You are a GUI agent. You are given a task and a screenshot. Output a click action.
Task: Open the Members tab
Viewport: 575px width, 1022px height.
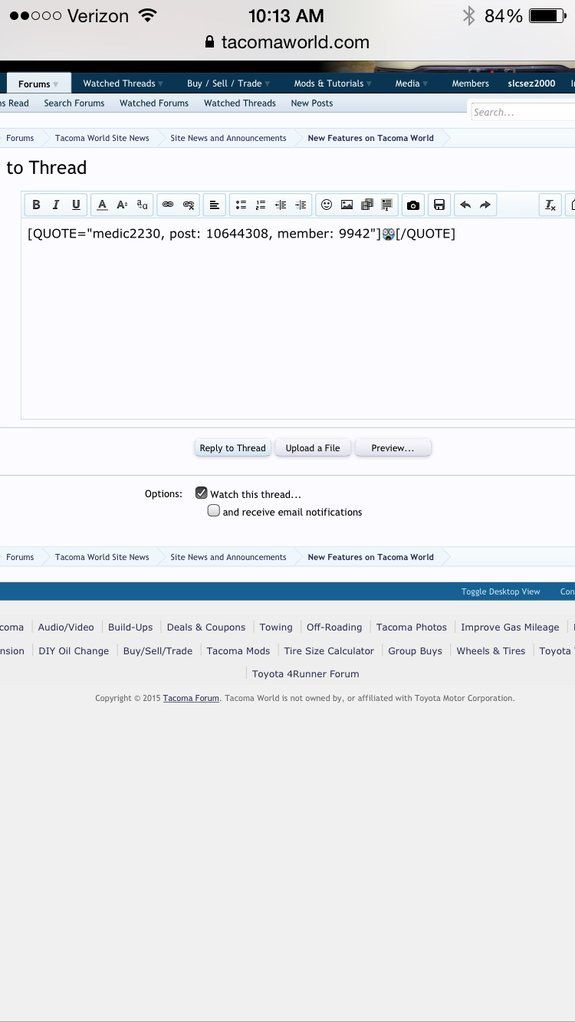click(x=470, y=83)
